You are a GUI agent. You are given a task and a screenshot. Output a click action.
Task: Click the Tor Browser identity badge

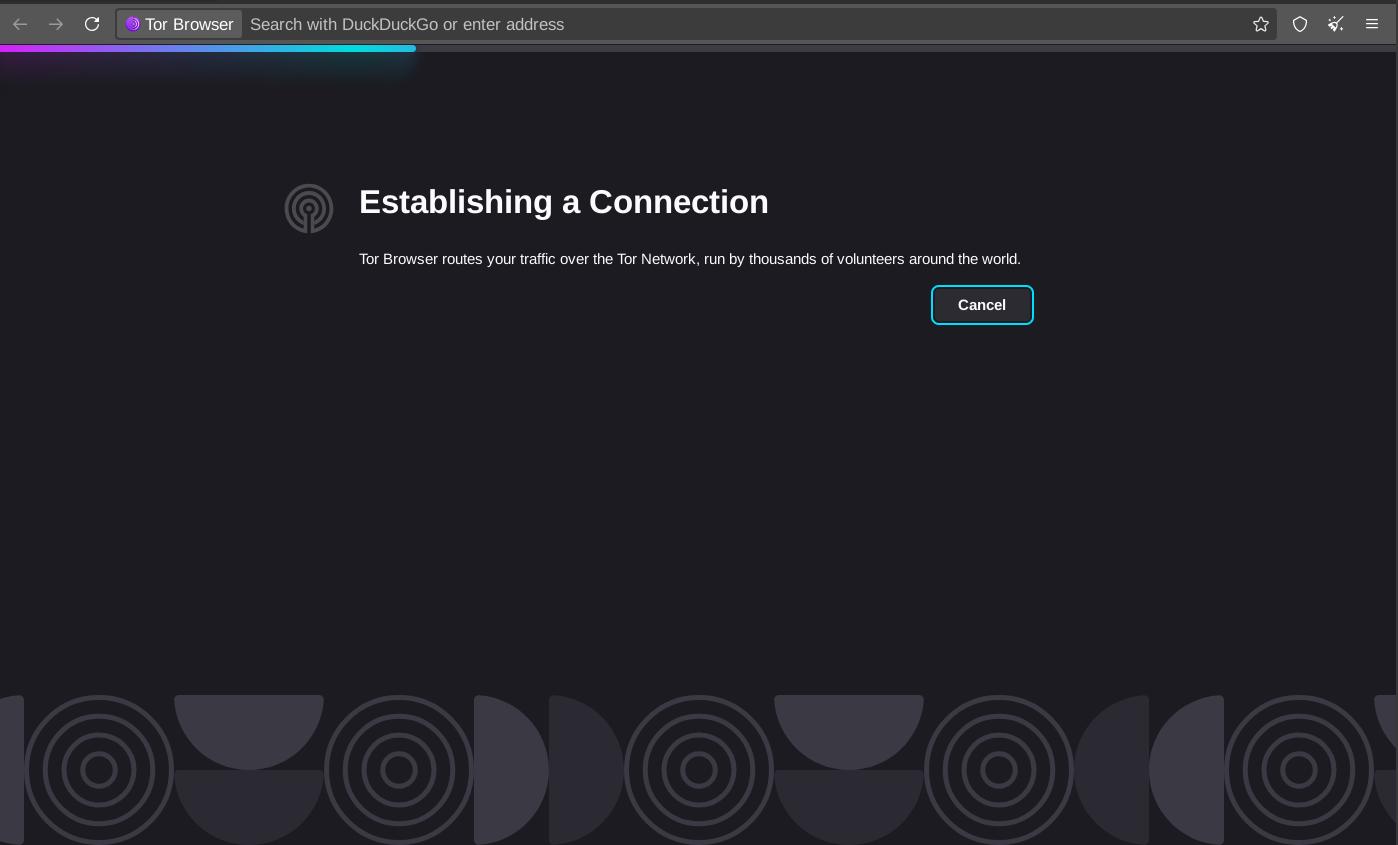[180, 24]
